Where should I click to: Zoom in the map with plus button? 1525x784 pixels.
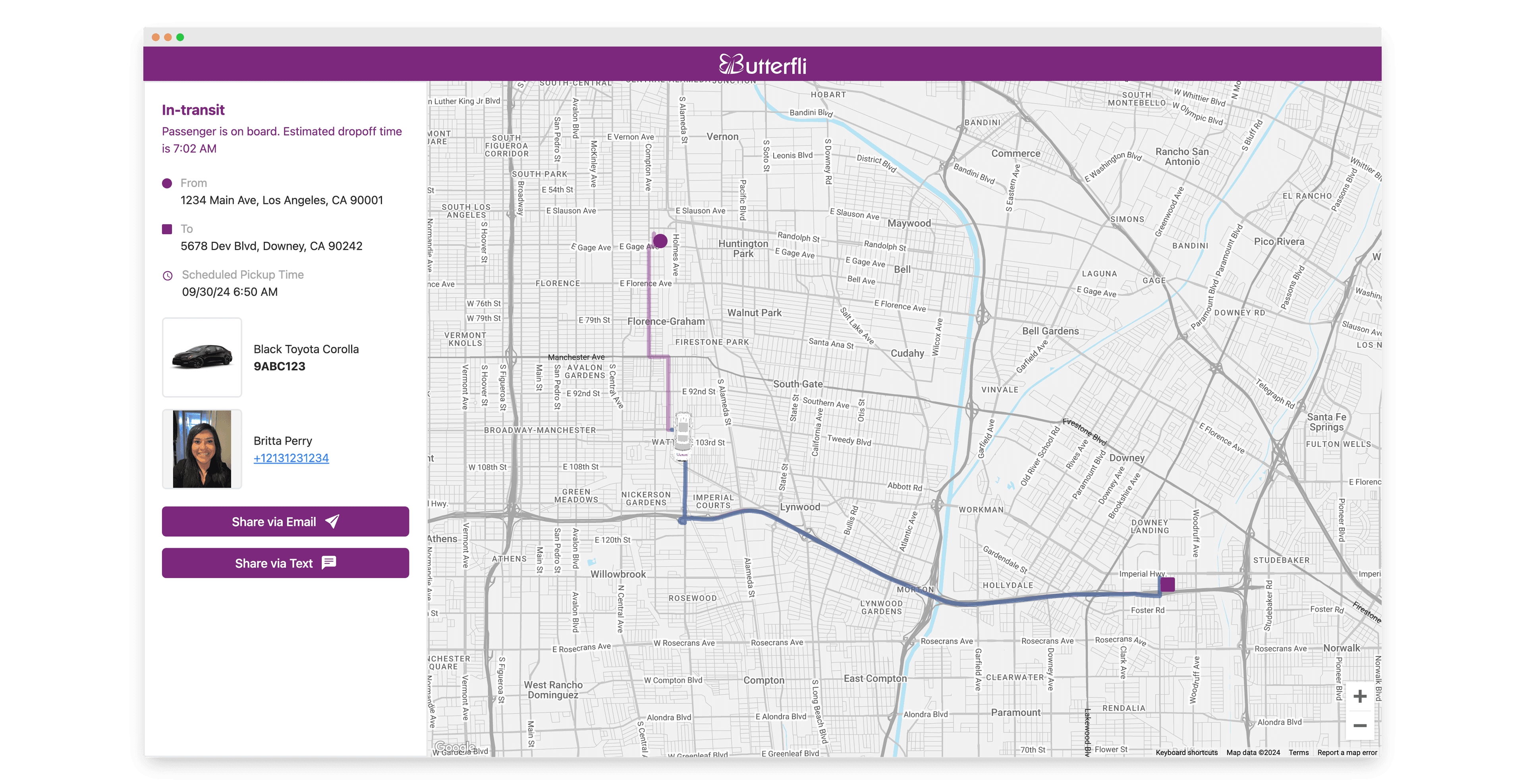[1360, 696]
